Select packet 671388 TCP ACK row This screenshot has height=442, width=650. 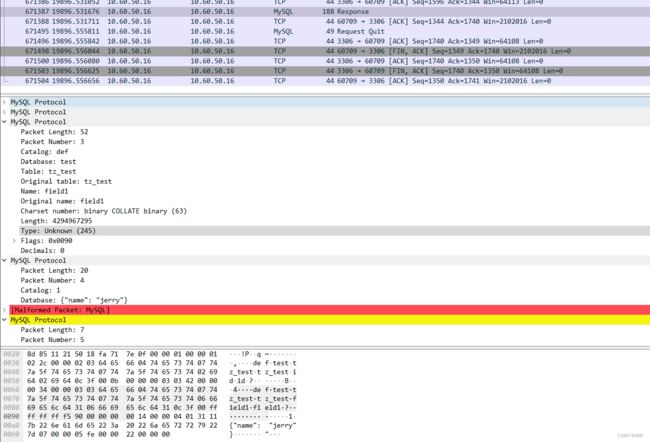[325, 22]
